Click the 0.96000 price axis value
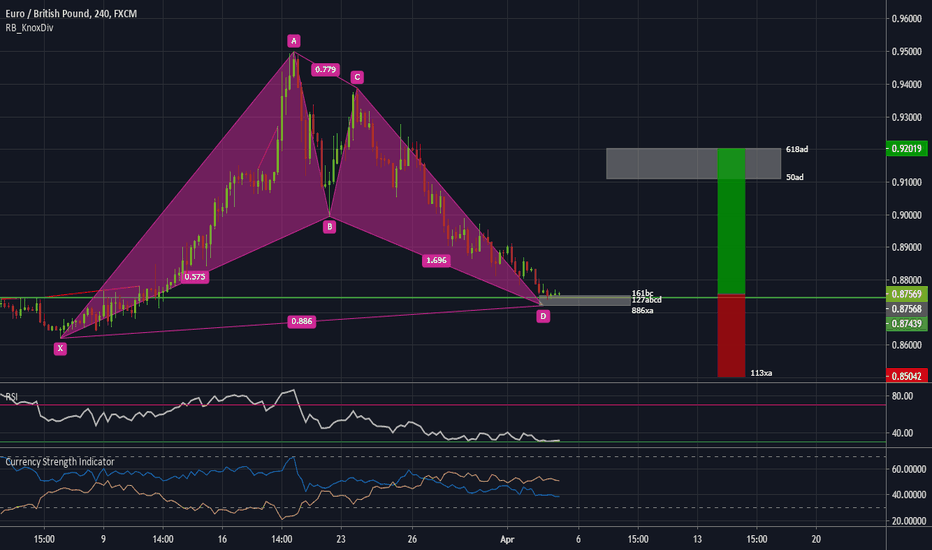Image resolution: width=932 pixels, height=550 pixels. 906,19
